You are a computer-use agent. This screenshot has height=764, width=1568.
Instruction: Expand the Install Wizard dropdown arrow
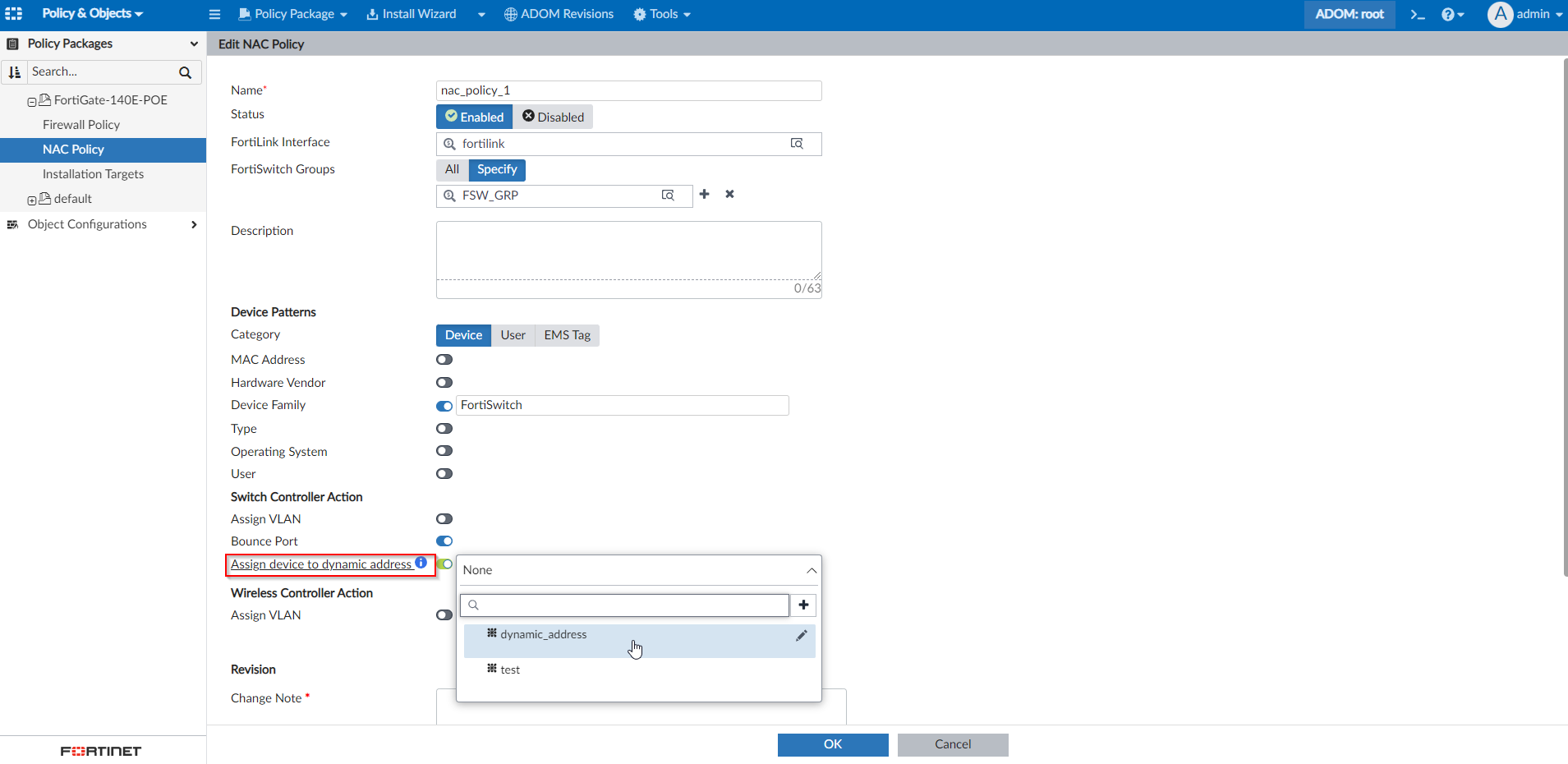coord(481,15)
